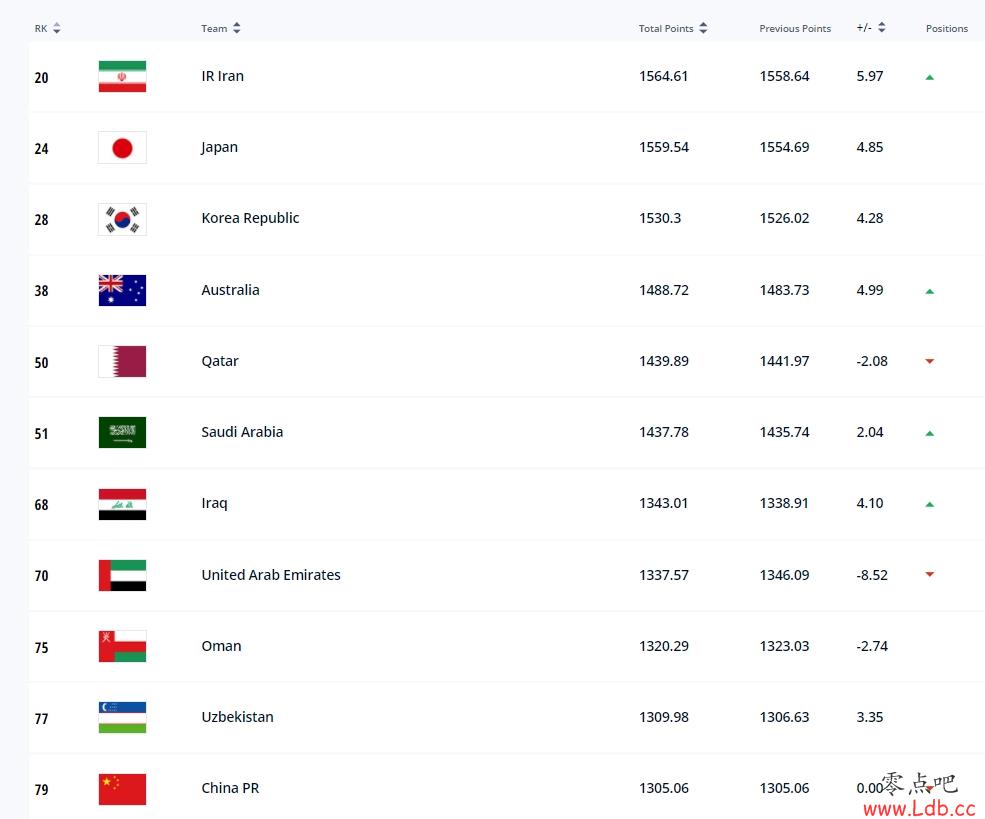Click the Previous Points column header
This screenshot has width=985, height=819.
click(795, 28)
